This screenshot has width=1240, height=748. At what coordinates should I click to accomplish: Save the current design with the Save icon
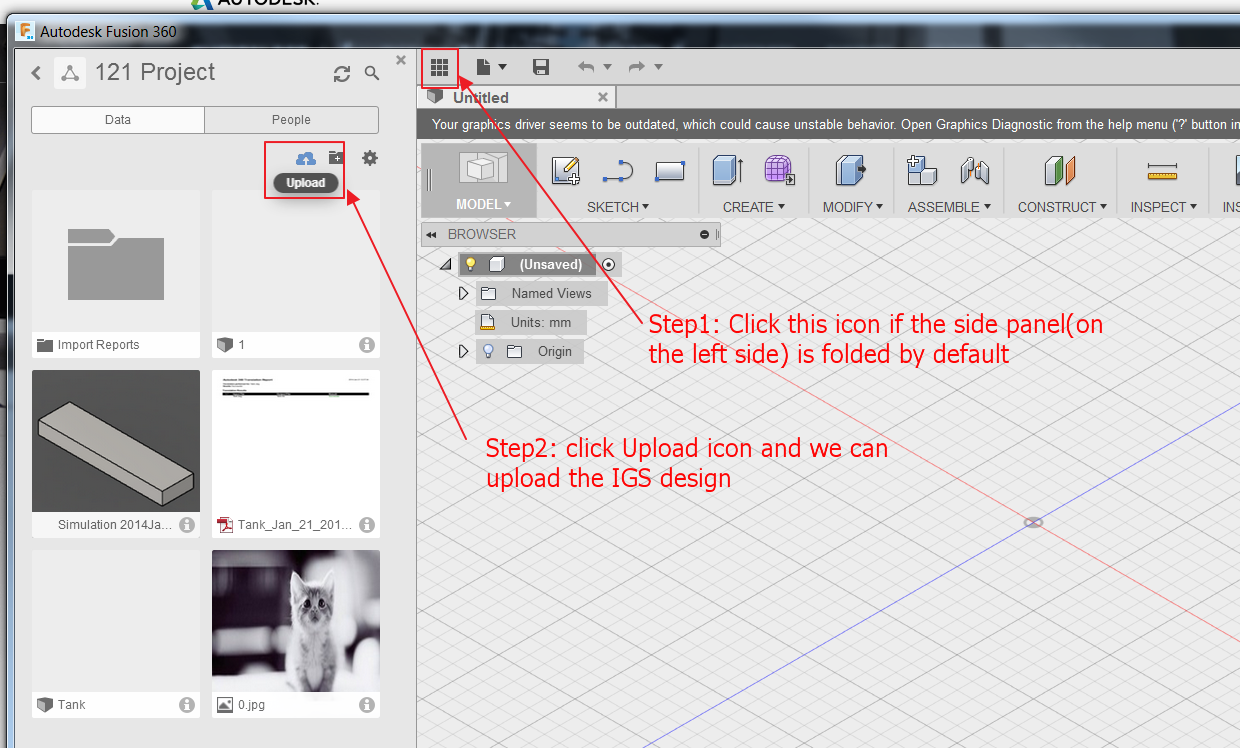(541, 66)
